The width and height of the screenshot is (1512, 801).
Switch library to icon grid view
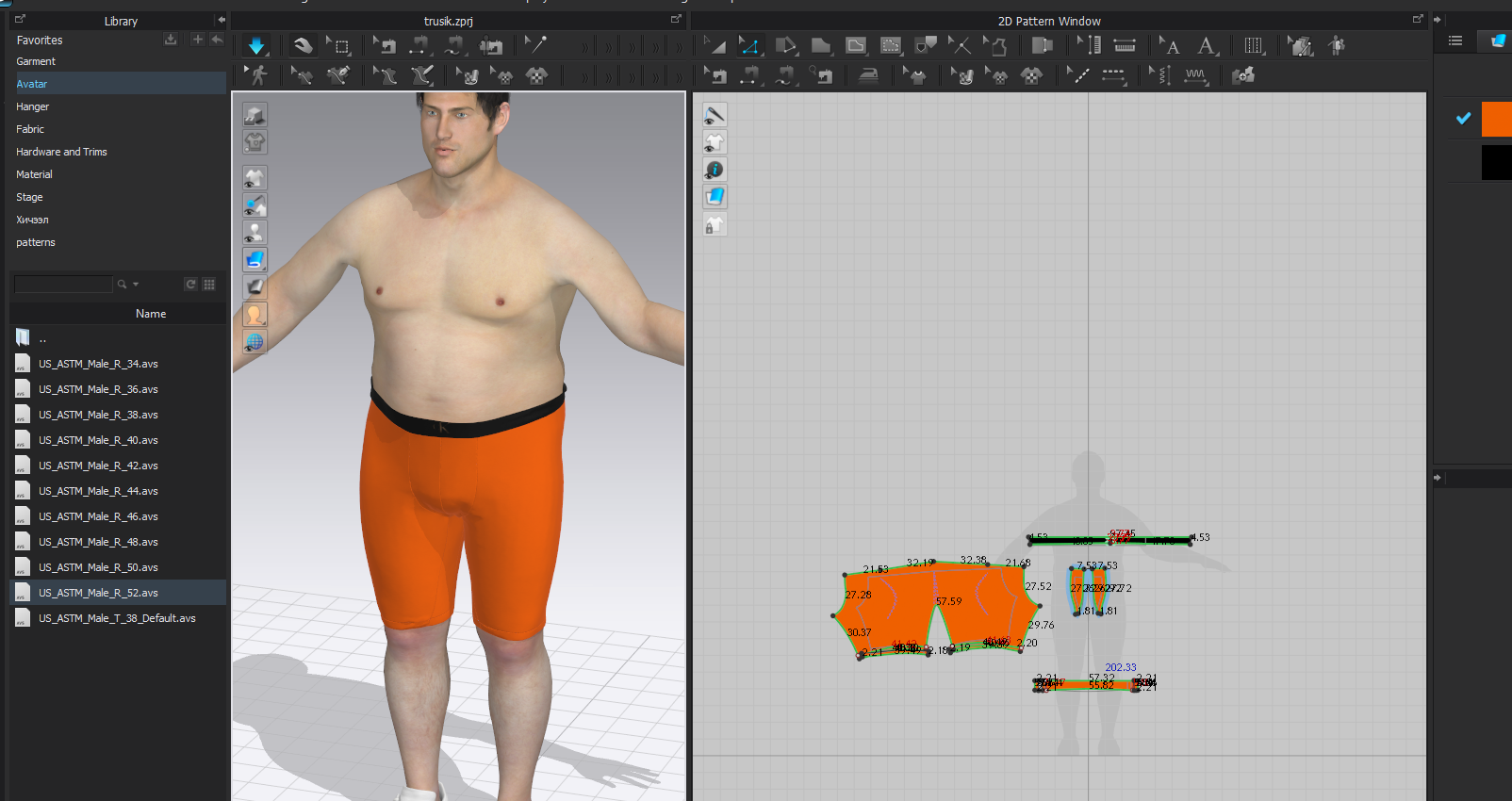point(209,284)
